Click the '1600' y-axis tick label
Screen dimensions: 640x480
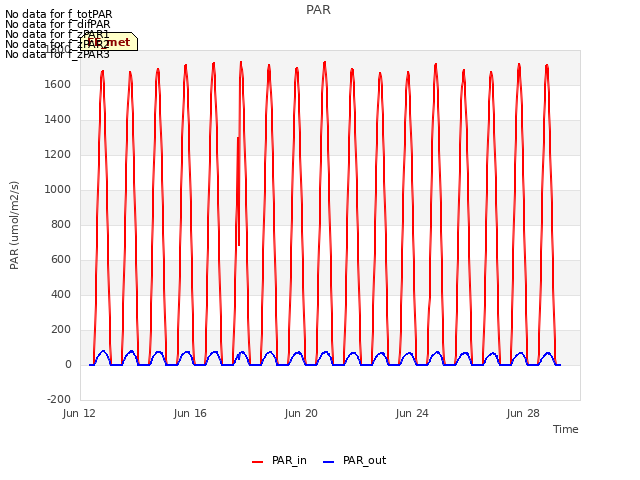tap(58, 84)
